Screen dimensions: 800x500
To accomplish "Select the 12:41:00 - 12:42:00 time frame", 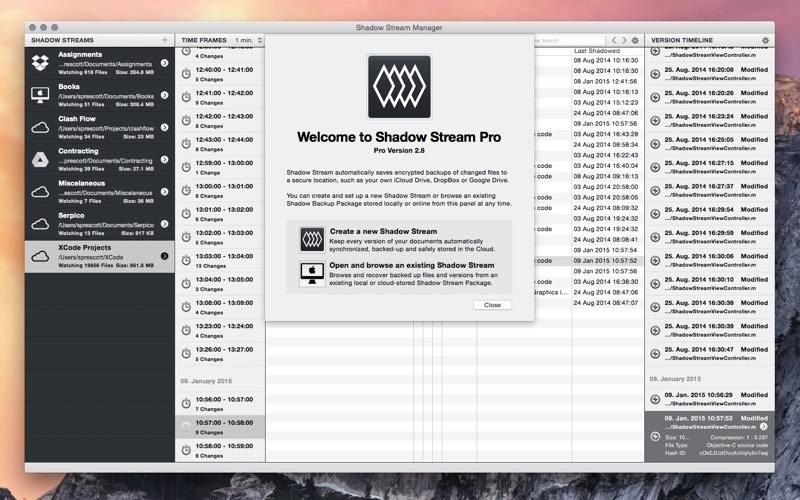I will [x=220, y=97].
